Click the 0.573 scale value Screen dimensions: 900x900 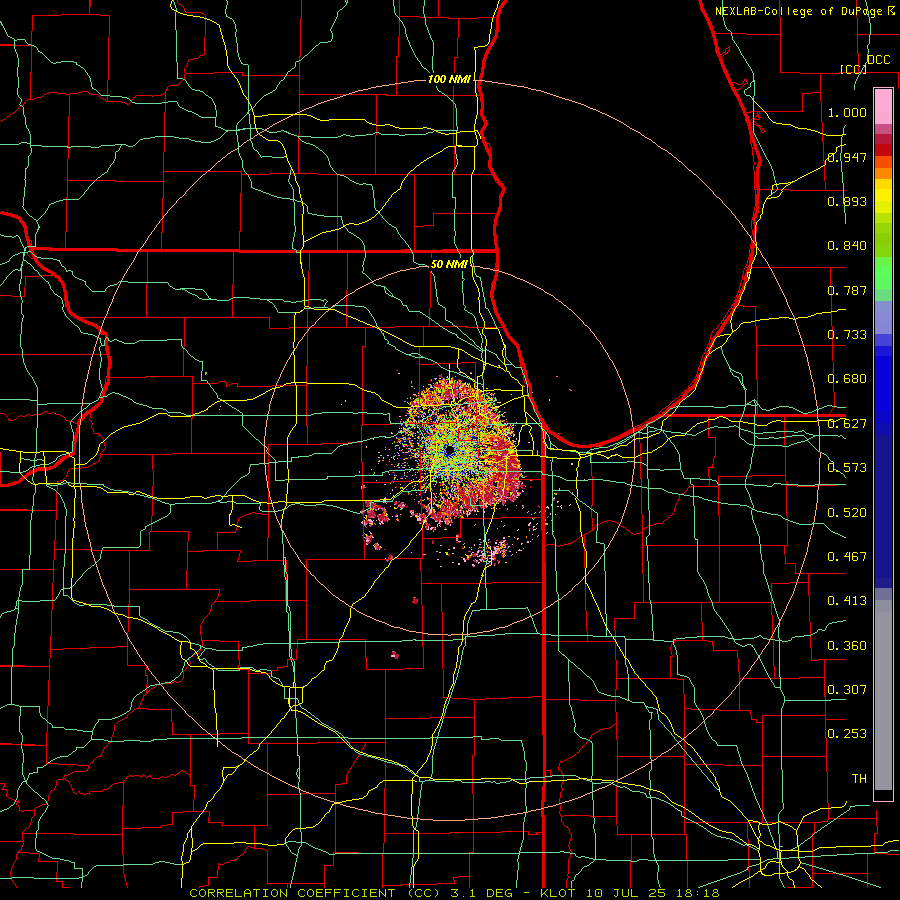click(847, 468)
